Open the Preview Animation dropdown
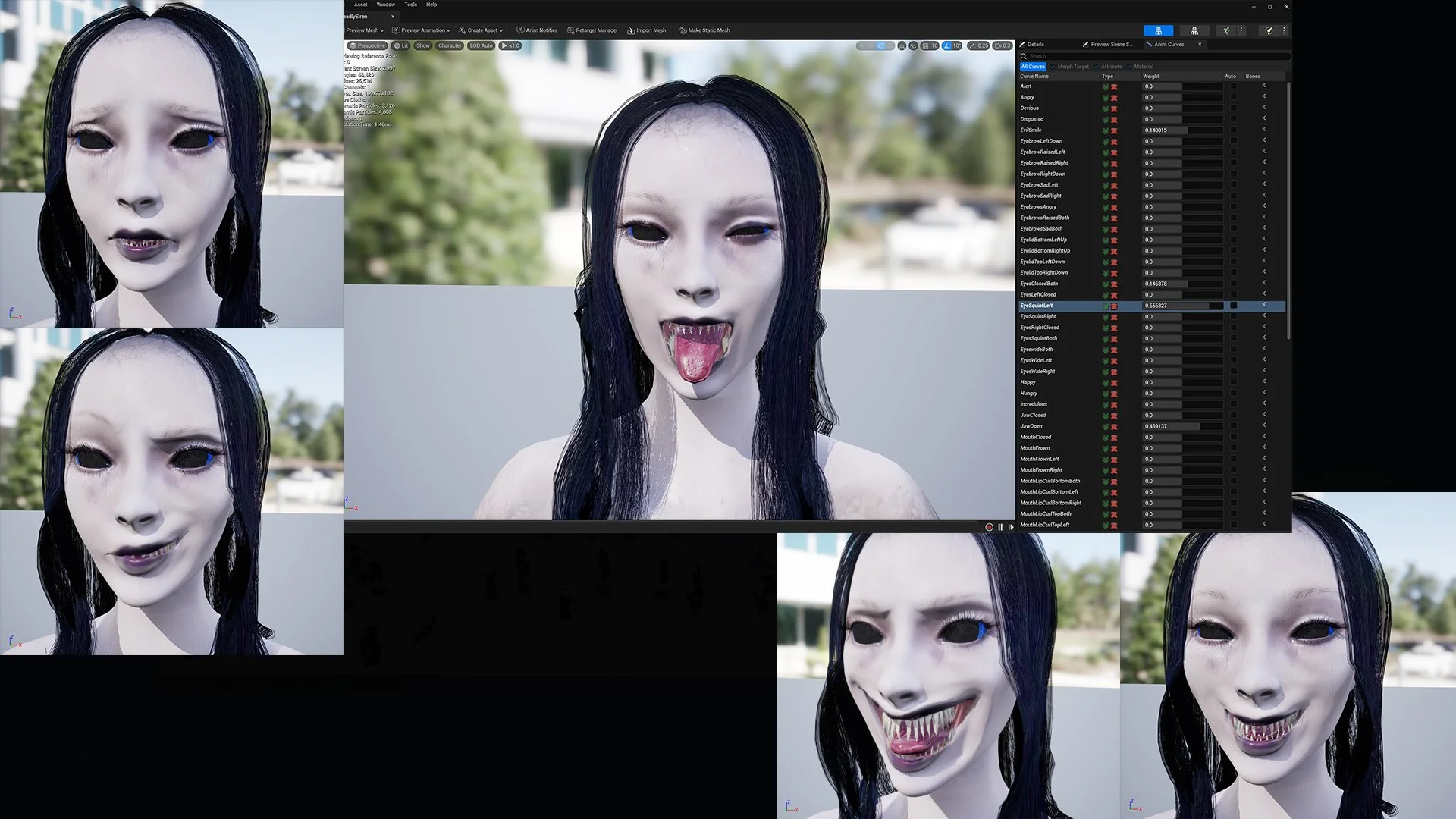Image resolution: width=1456 pixels, height=819 pixels. coord(421,30)
